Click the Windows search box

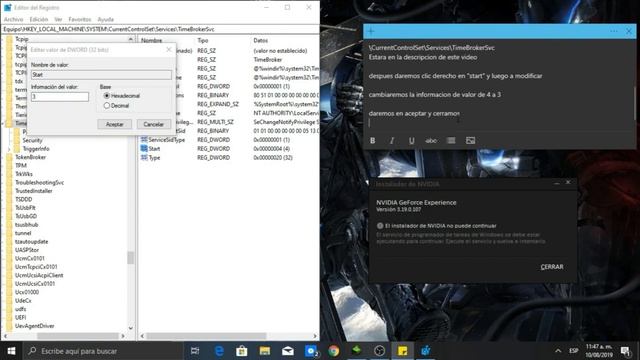(102, 351)
